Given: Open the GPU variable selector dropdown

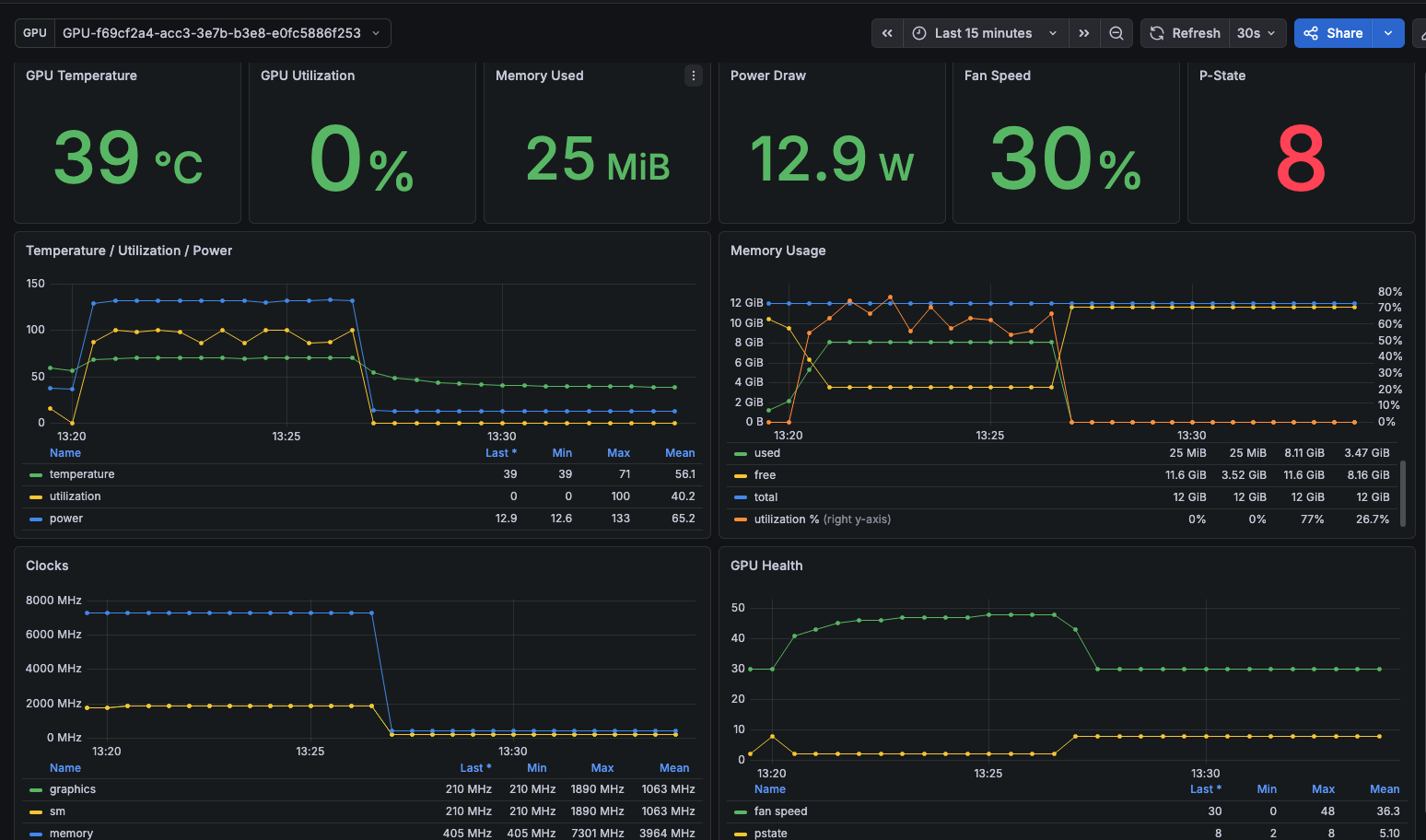Looking at the screenshot, I should 221,33.
